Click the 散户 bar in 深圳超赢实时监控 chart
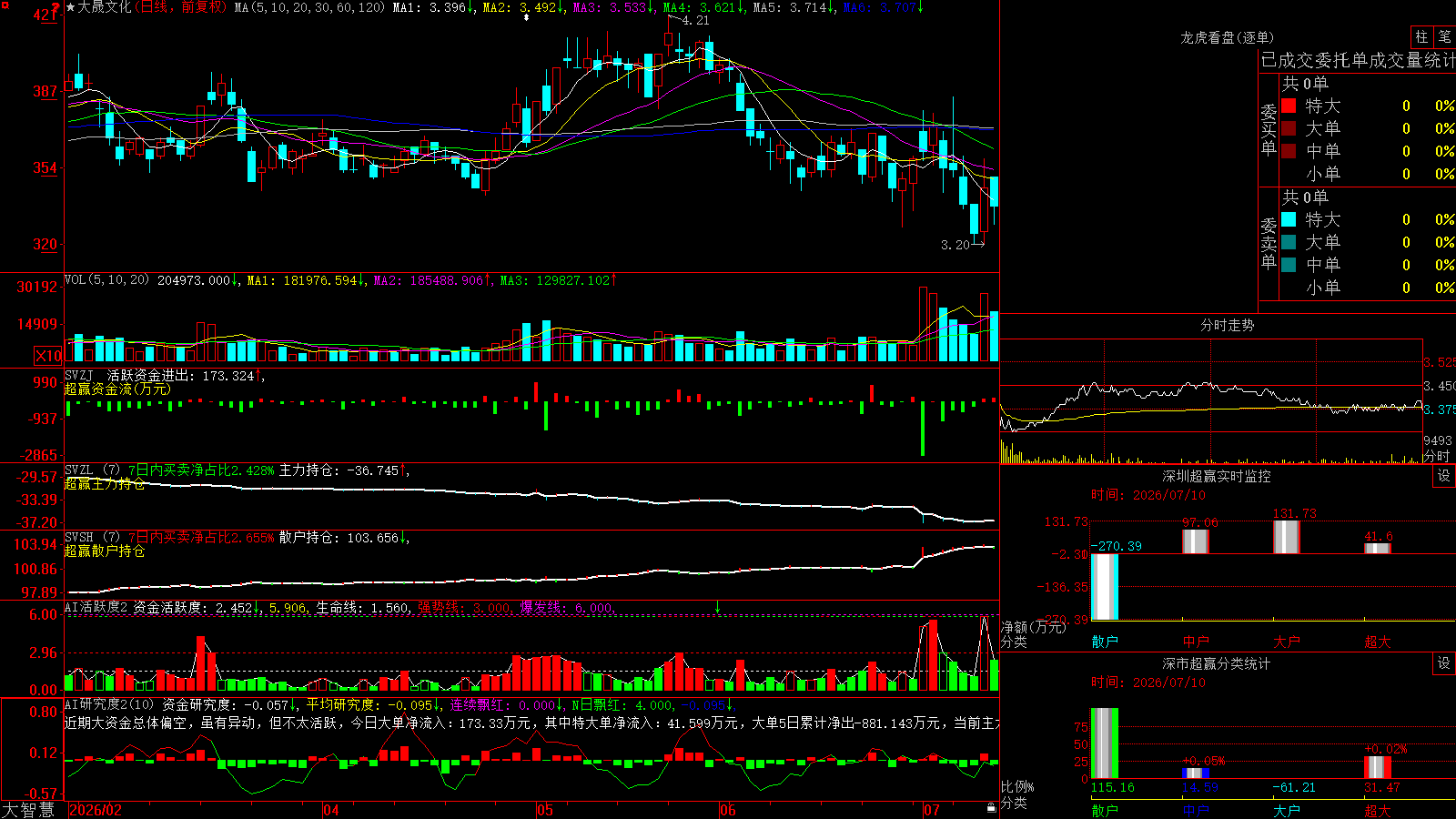 tap(1105, 587)
